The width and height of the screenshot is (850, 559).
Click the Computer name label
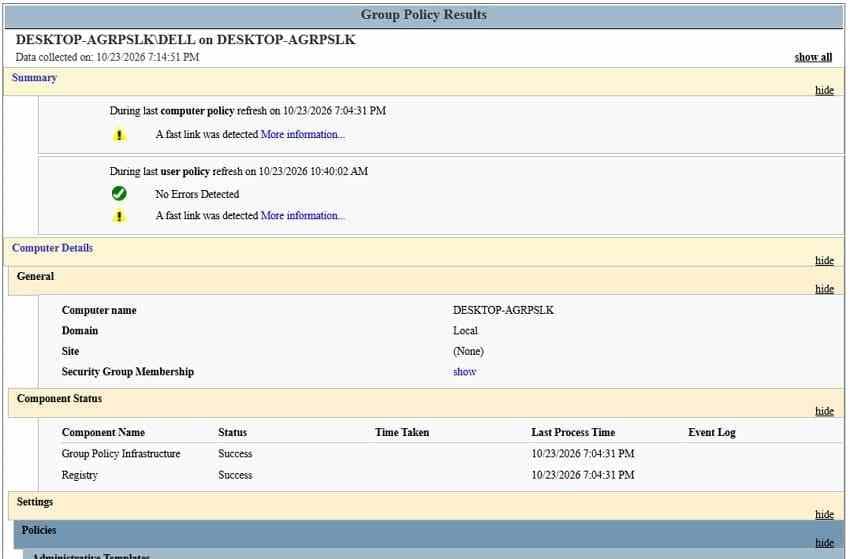pyautogui.click(x=99, y=311)
